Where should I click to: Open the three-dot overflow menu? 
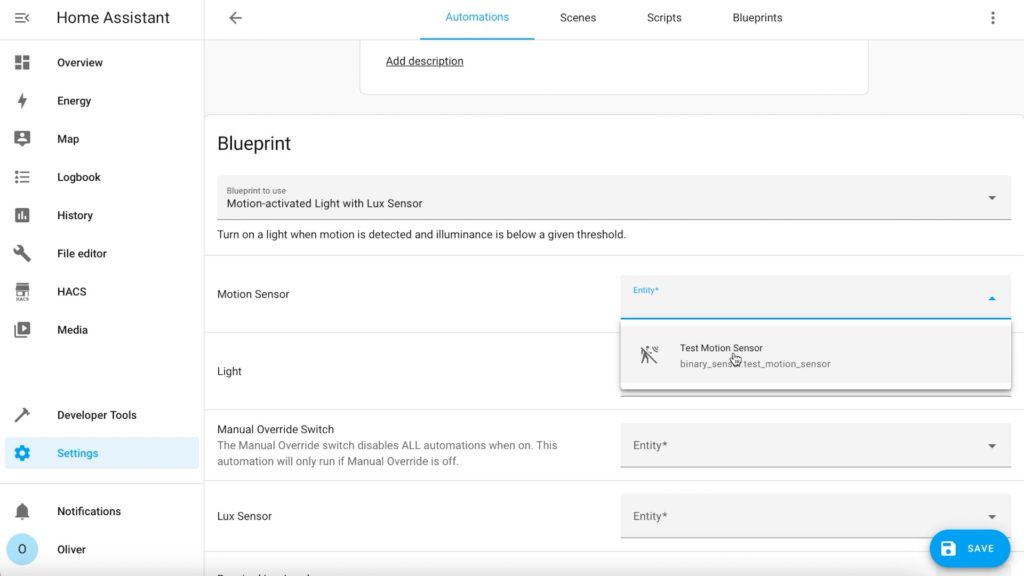(x=993, y=18)
